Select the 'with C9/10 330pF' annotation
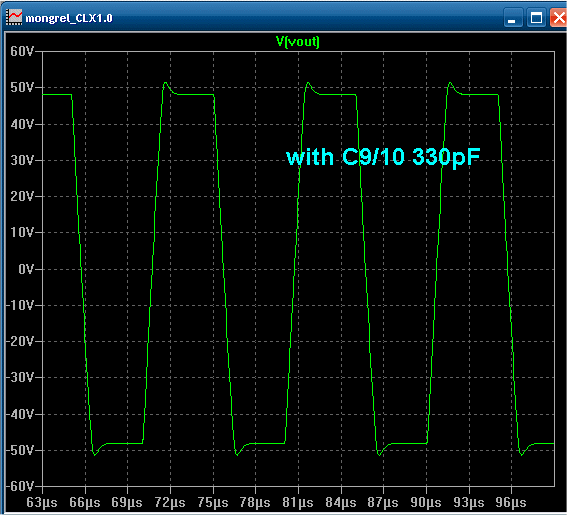This screenshot has width=567, height=515. click(383, 157)
